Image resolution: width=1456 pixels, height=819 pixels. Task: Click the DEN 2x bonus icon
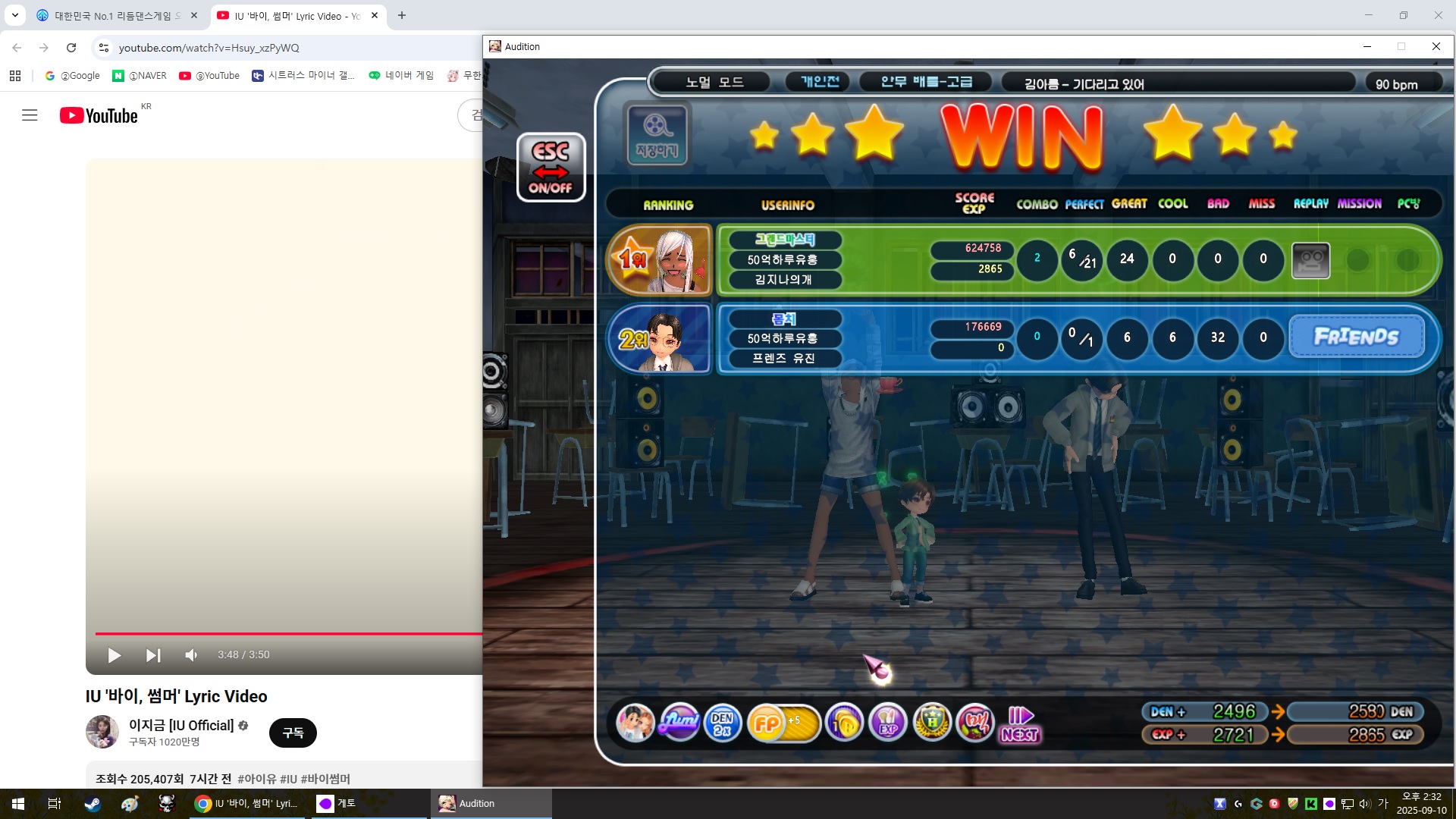point(722,723)
